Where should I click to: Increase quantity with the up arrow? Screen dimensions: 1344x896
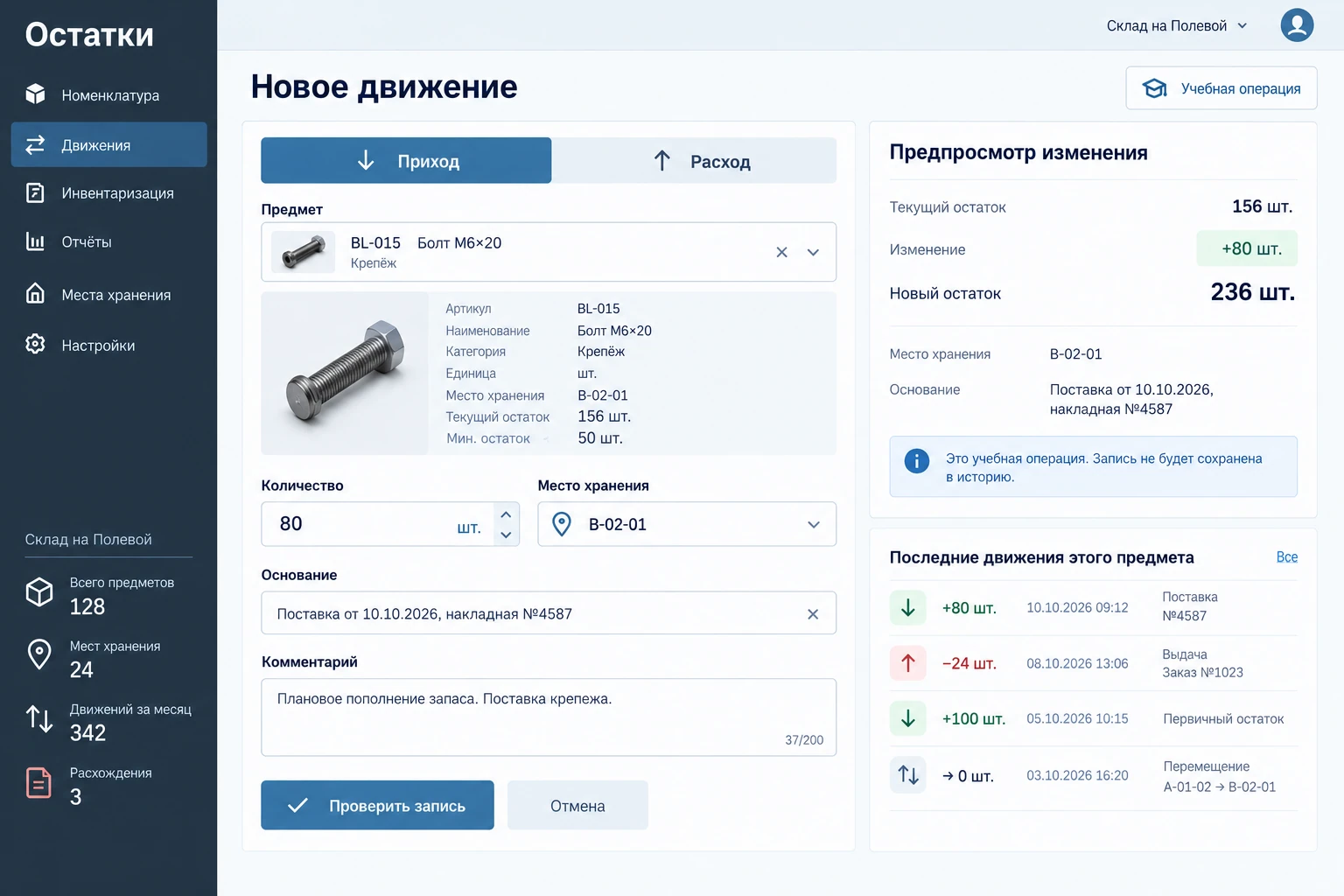[x=506, y=514]
